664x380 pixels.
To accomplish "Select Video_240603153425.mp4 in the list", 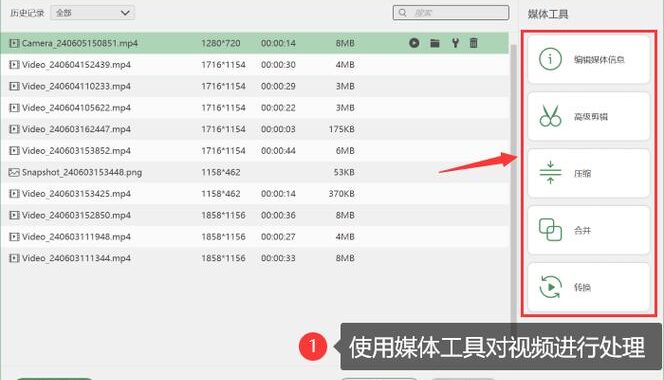I will [255, 194].
